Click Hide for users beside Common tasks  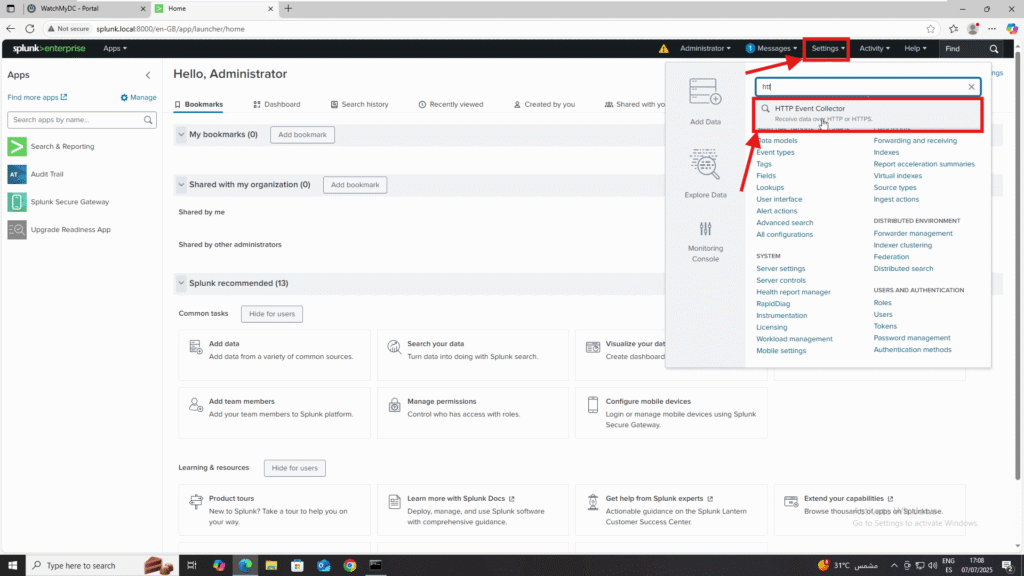pos(272,314)
